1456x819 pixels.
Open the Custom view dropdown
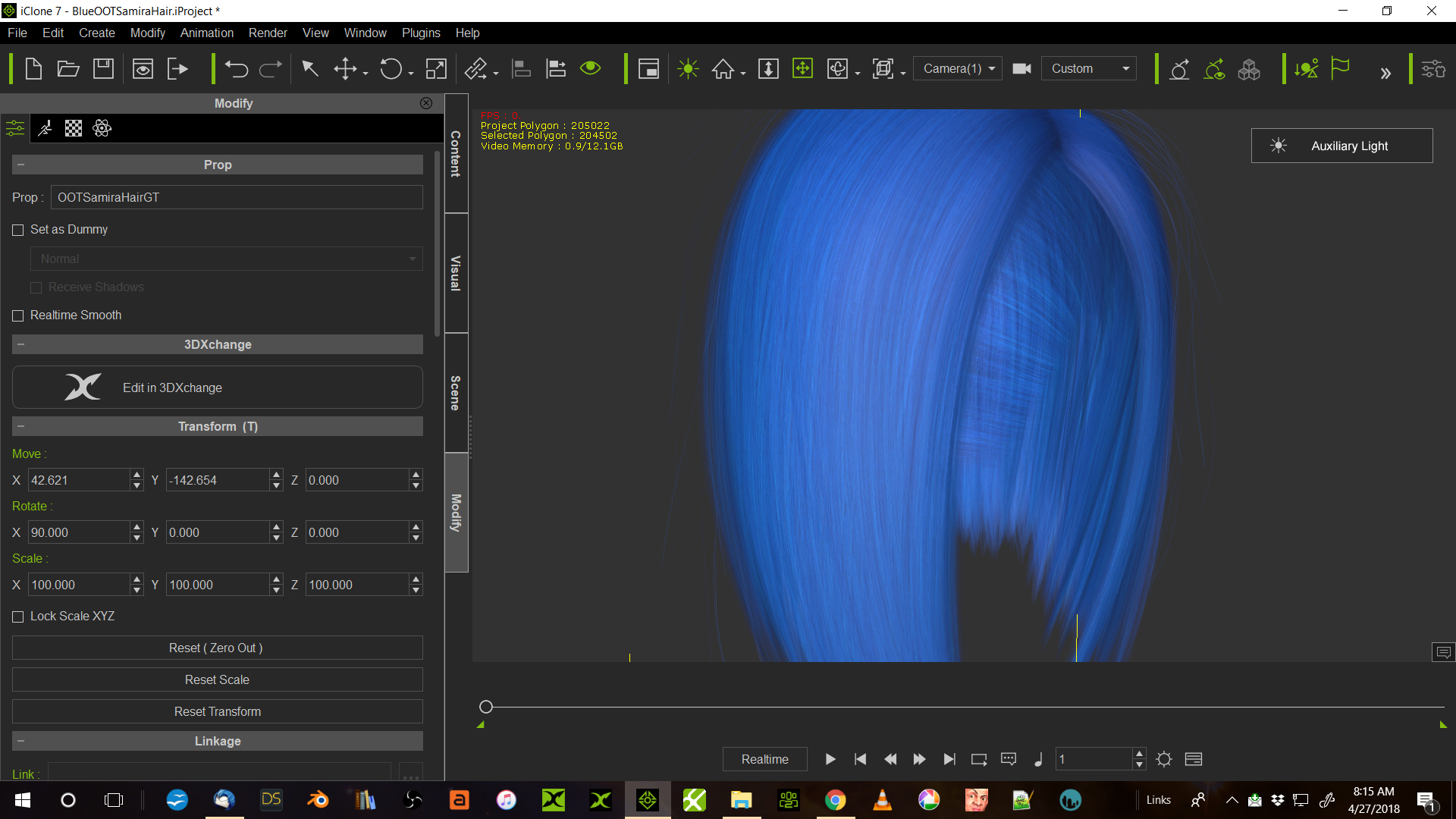point(1089,69)
